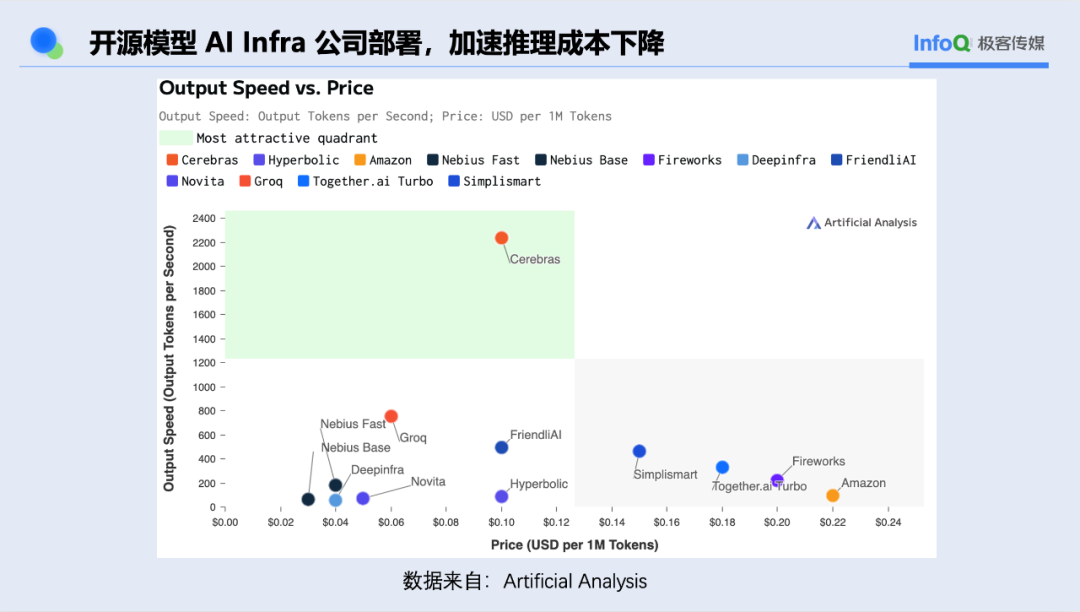Toggle the Cerebras legend entry
This screenshot has height=612, width=1080.
click(202, 159)
